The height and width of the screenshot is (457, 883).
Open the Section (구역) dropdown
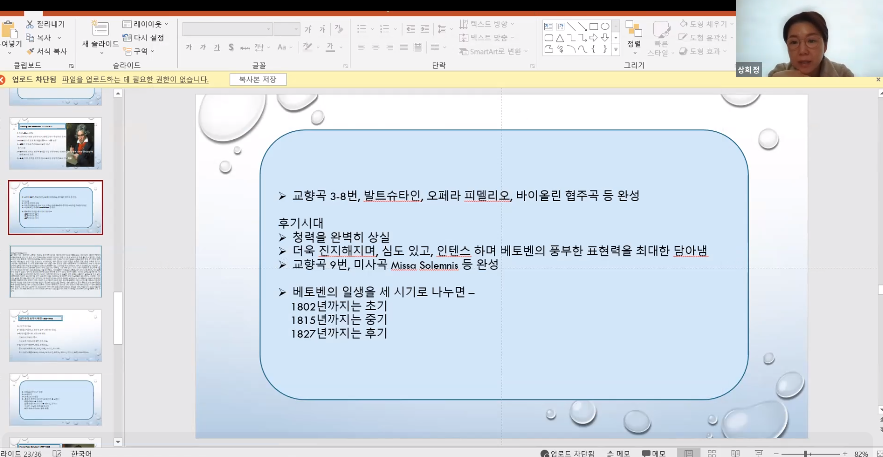(140, 50)
